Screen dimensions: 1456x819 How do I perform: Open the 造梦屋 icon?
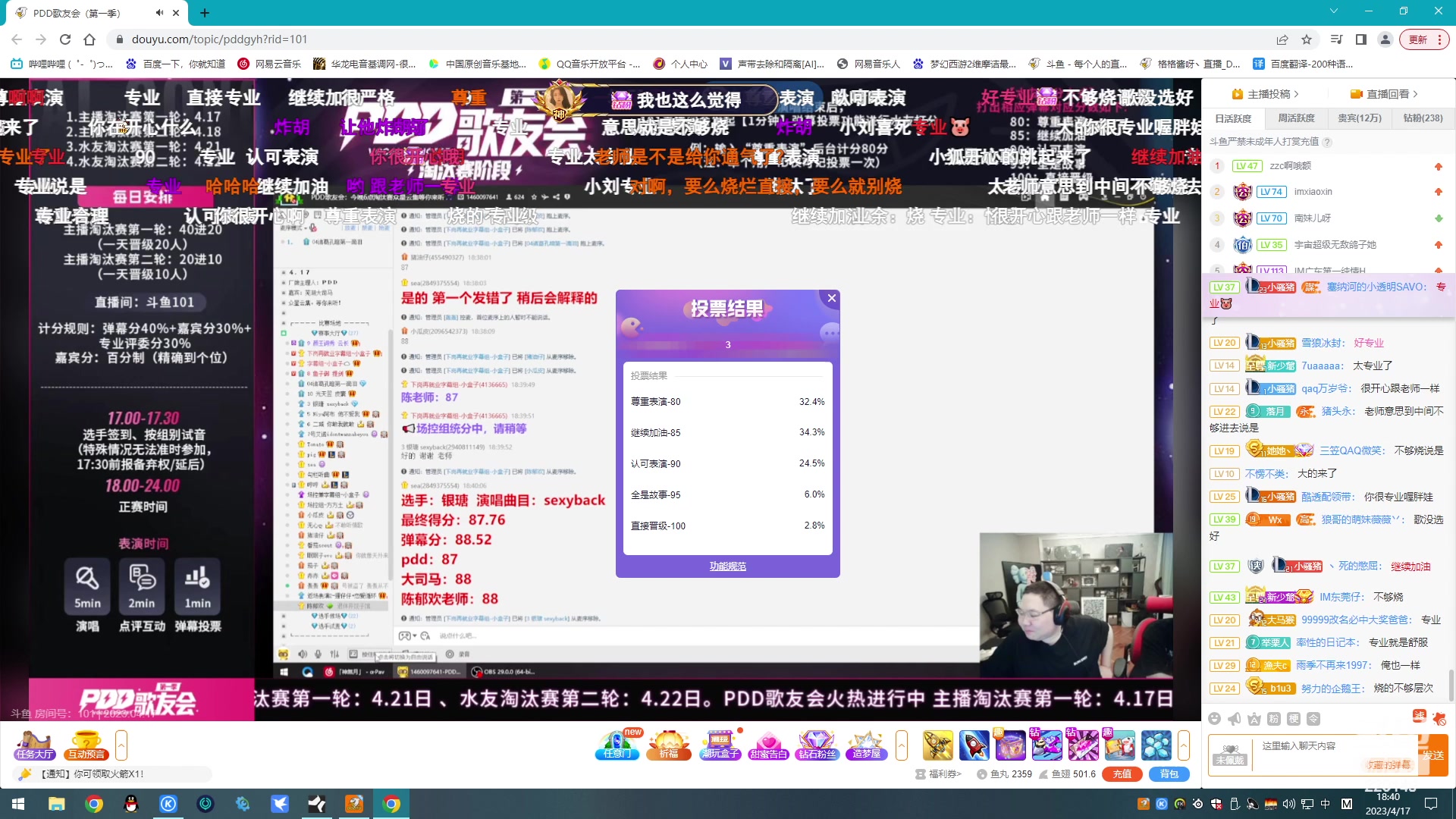coord(866,745)
